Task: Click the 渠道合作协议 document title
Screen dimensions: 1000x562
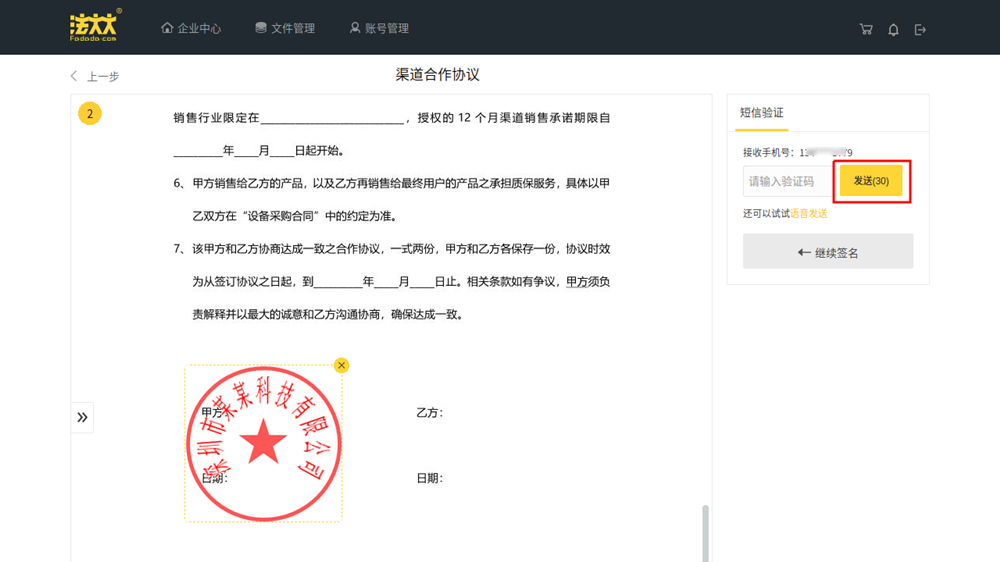Action: pos(437,75)
